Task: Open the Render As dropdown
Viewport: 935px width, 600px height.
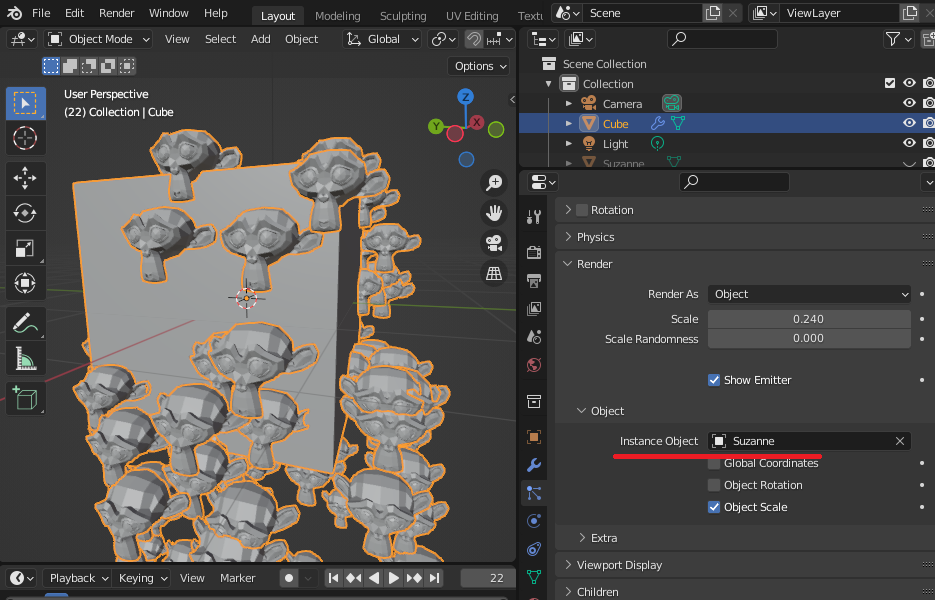Action: tap(809, 294)
